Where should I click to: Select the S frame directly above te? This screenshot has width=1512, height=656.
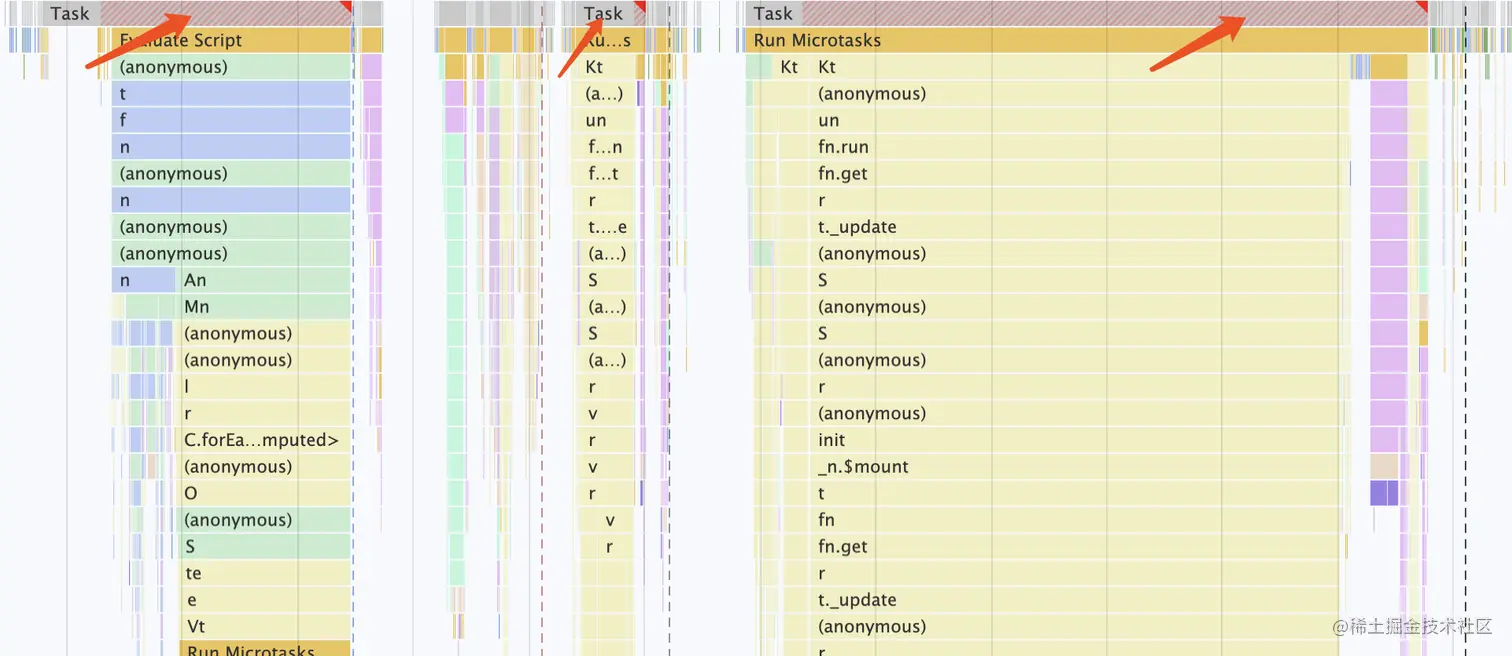point(265,547)
